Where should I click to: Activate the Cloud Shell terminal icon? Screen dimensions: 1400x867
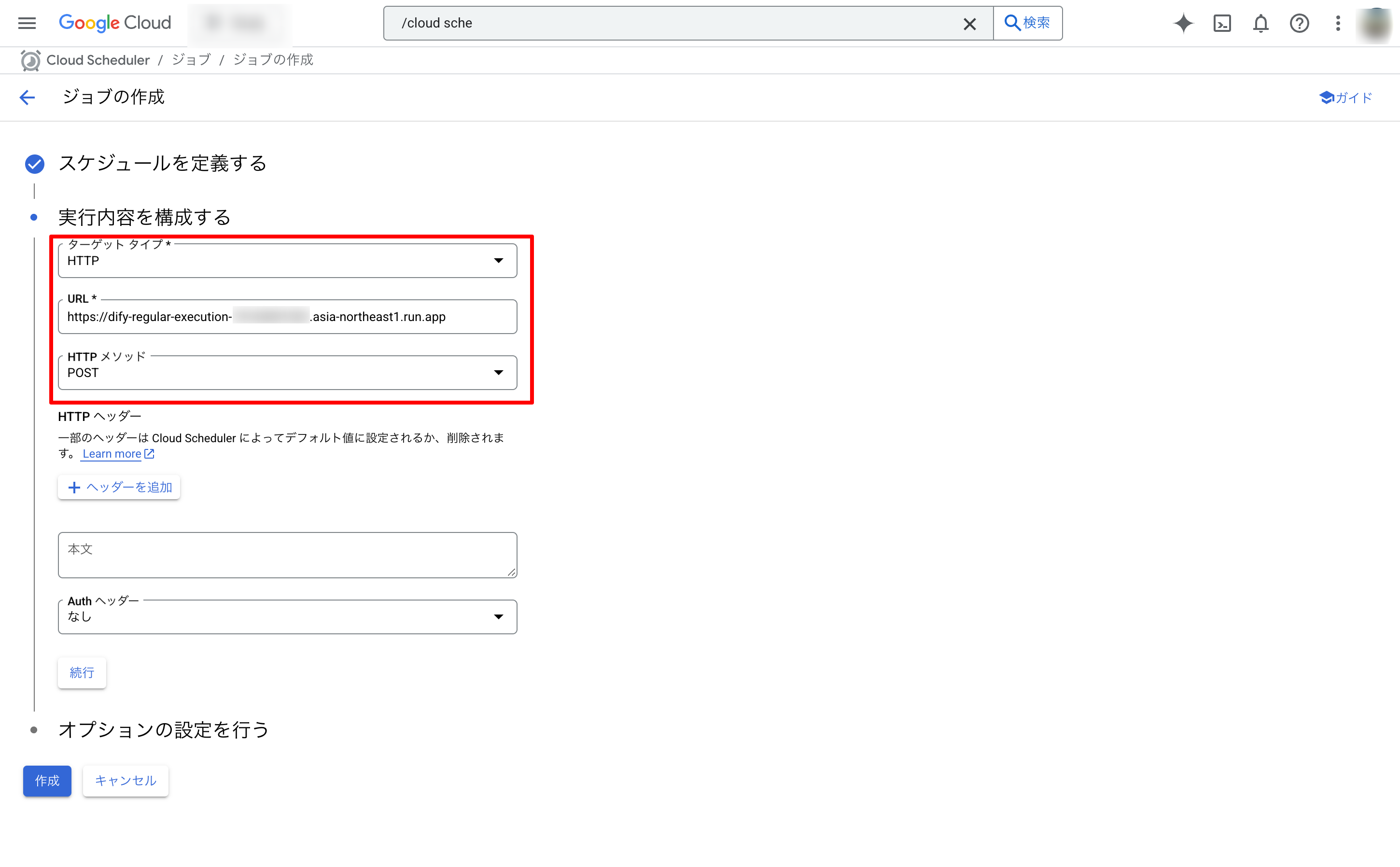[x=1222, y=23]
